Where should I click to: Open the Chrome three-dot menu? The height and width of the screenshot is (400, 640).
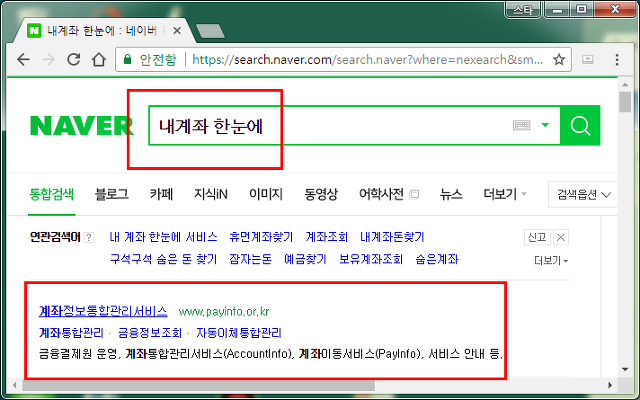617,60
